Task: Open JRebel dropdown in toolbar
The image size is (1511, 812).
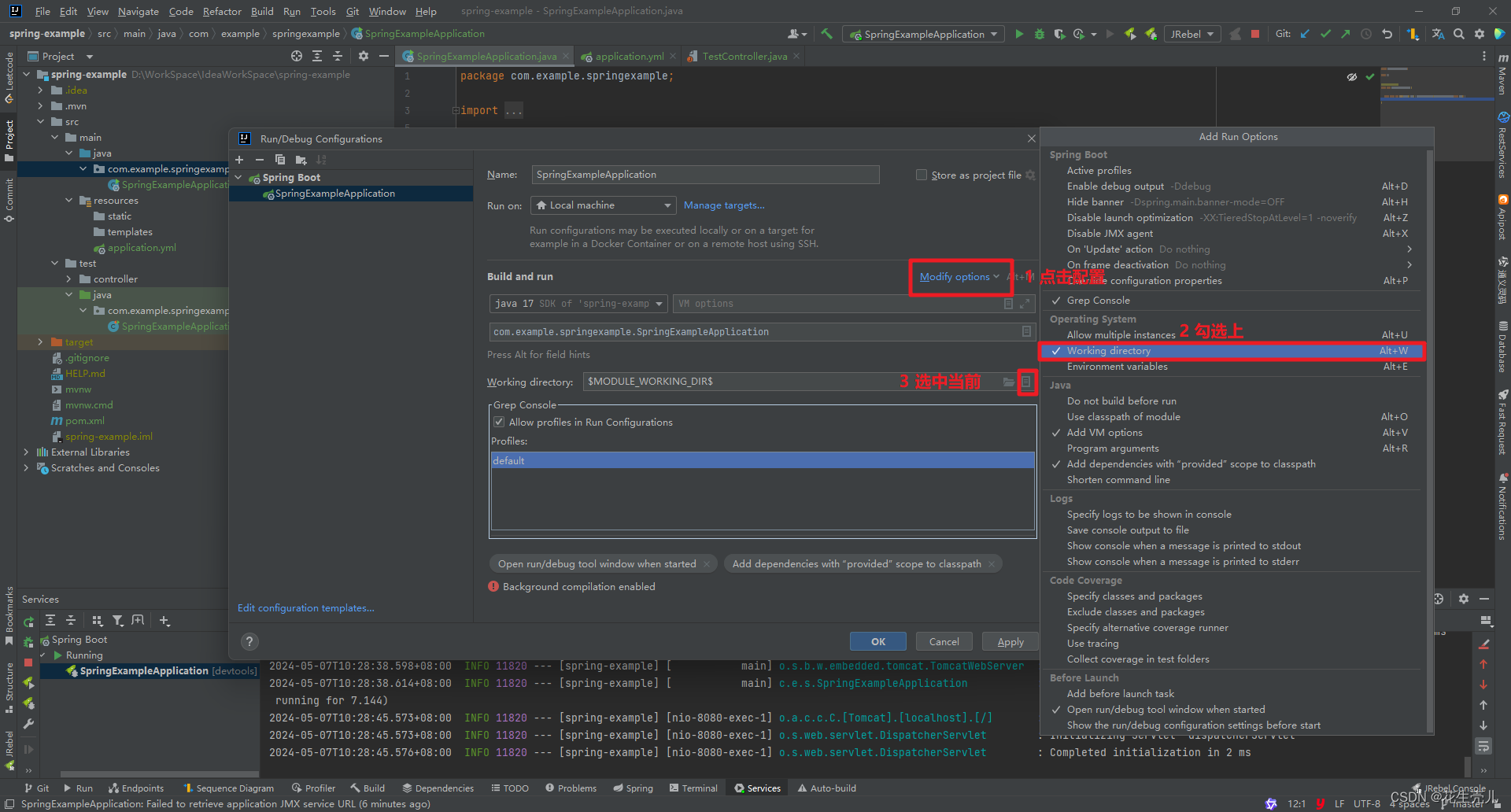Action: (x=1192, y=34)
